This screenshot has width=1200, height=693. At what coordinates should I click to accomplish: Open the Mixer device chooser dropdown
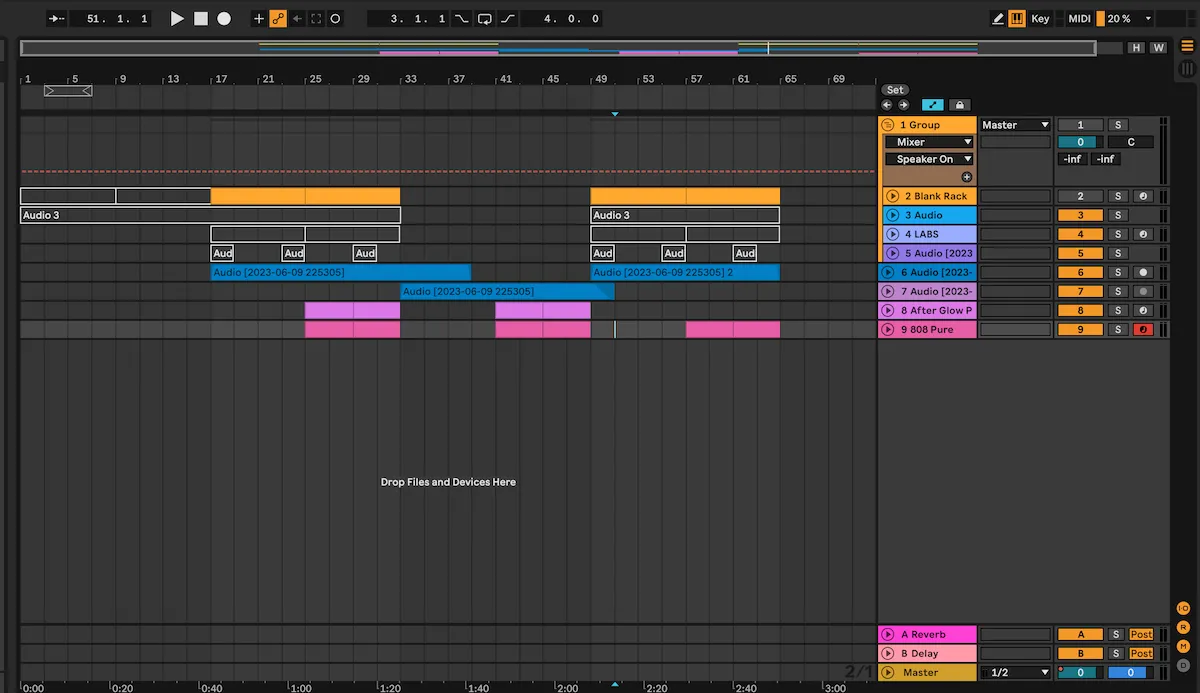(928, 142)
